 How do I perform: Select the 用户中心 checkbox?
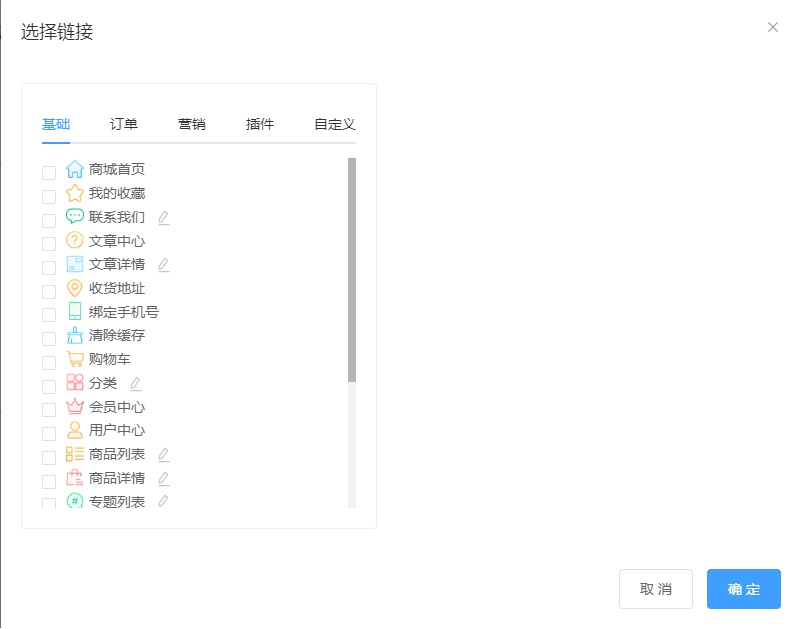49,434
